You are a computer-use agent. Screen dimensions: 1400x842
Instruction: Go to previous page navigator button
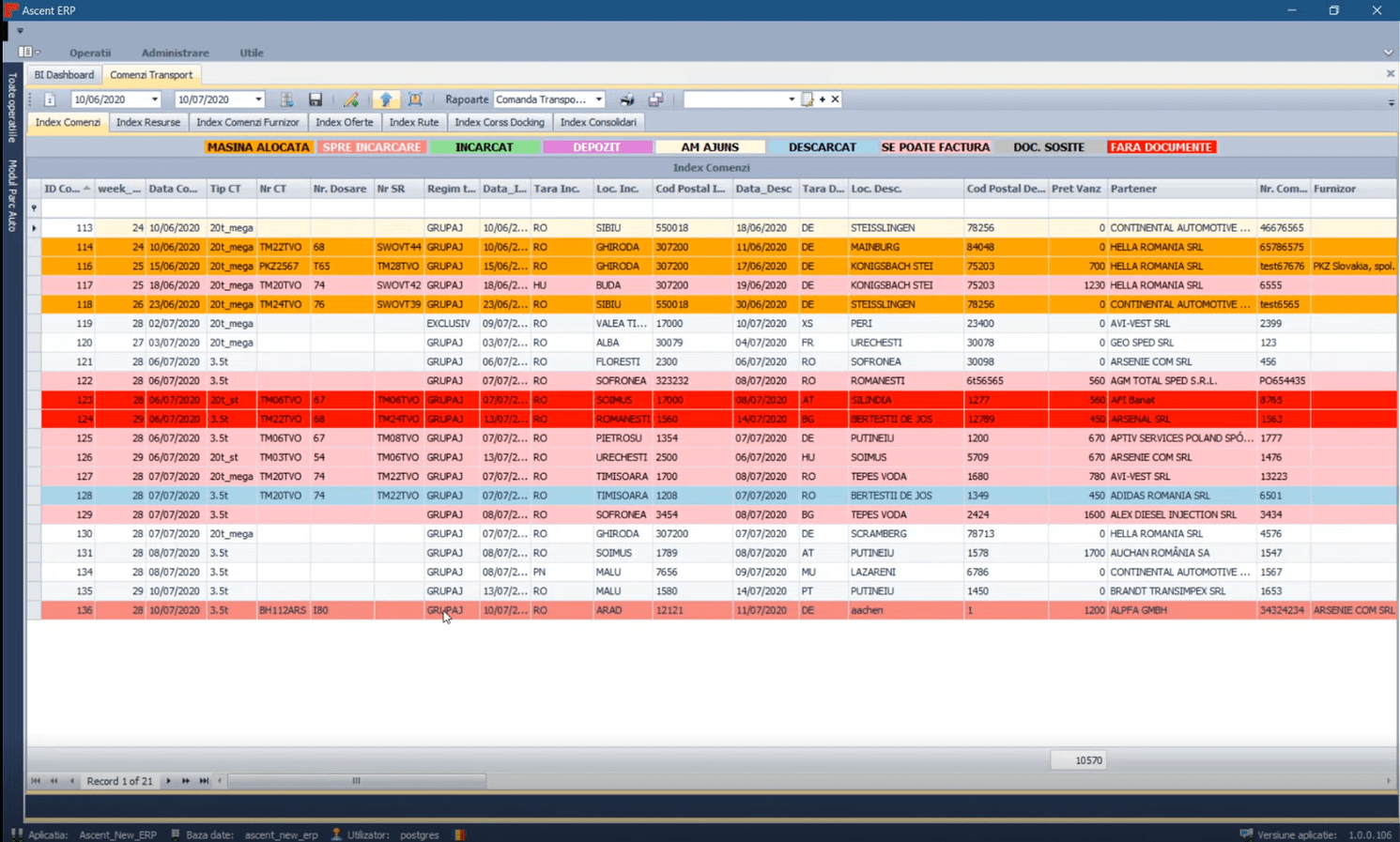54,781
